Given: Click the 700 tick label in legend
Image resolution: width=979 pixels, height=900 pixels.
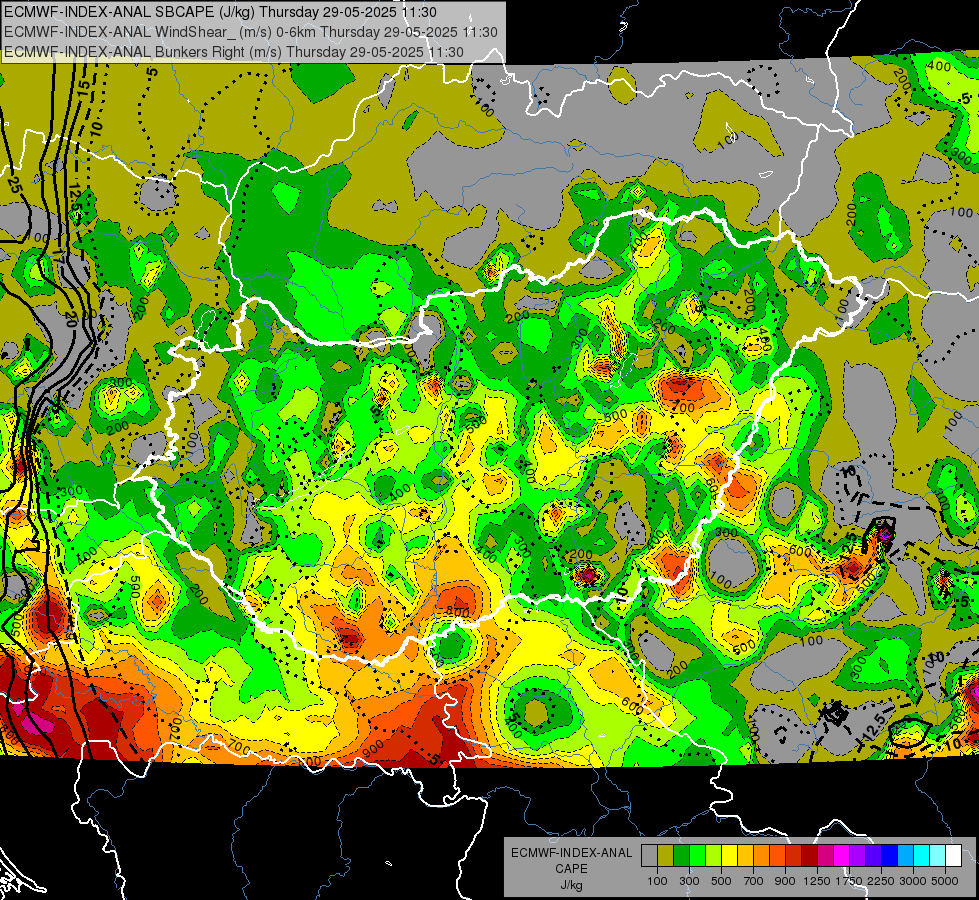Looking at the screenshot, I should click(x=754, y=881).
